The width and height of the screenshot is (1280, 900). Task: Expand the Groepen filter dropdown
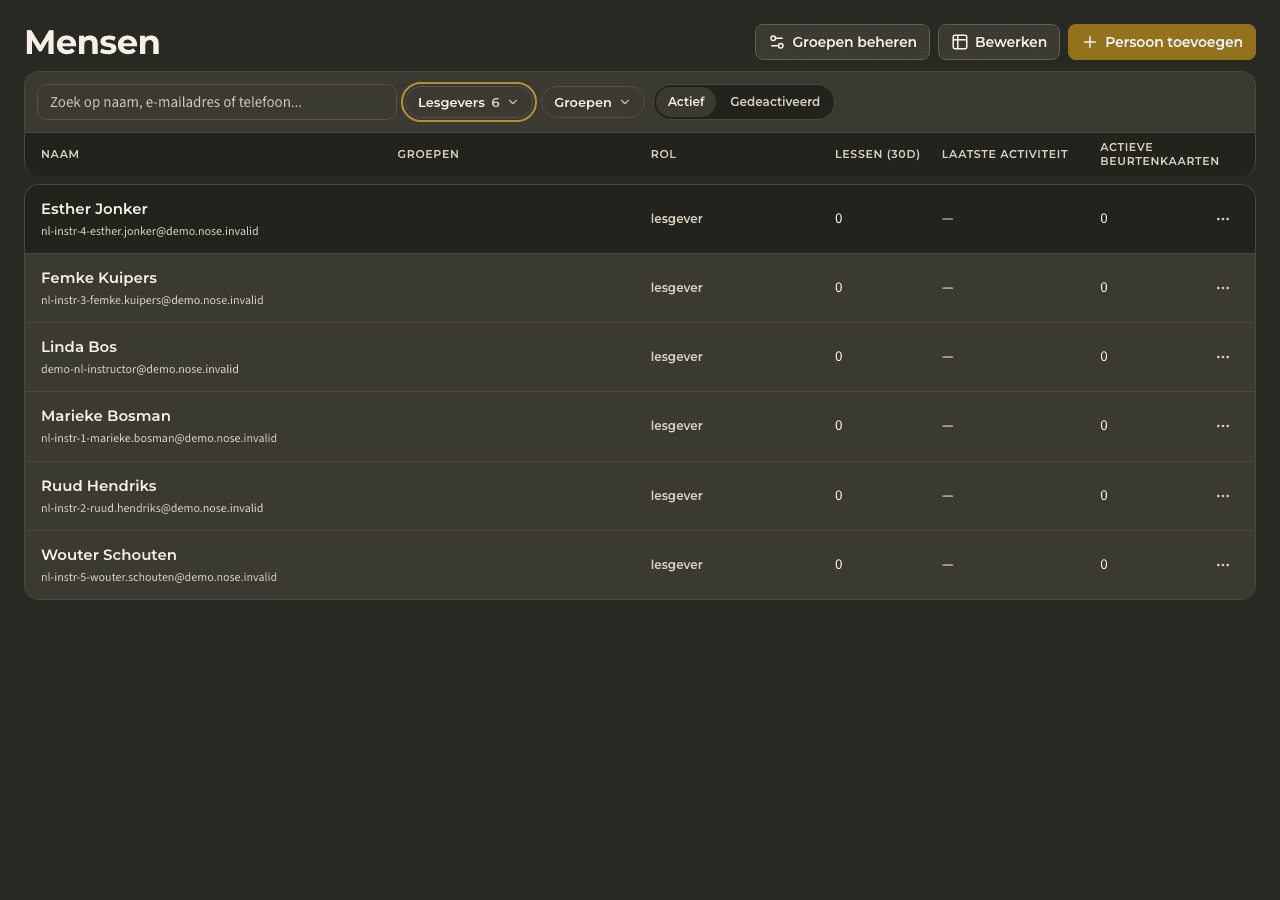pos(593,102)
